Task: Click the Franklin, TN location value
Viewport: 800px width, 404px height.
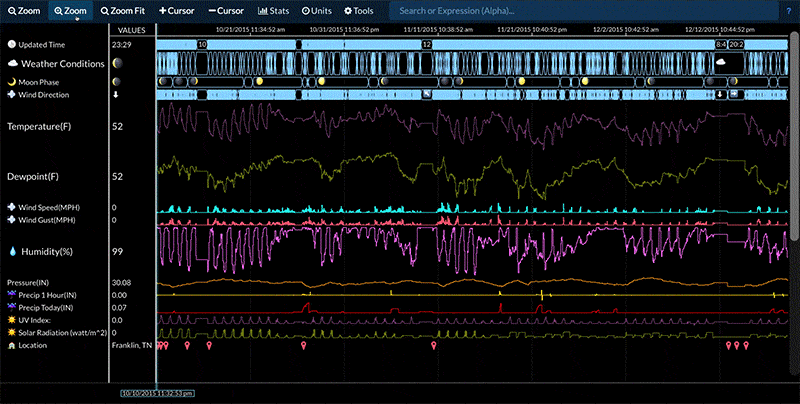Action: click(x=132, y=345)
